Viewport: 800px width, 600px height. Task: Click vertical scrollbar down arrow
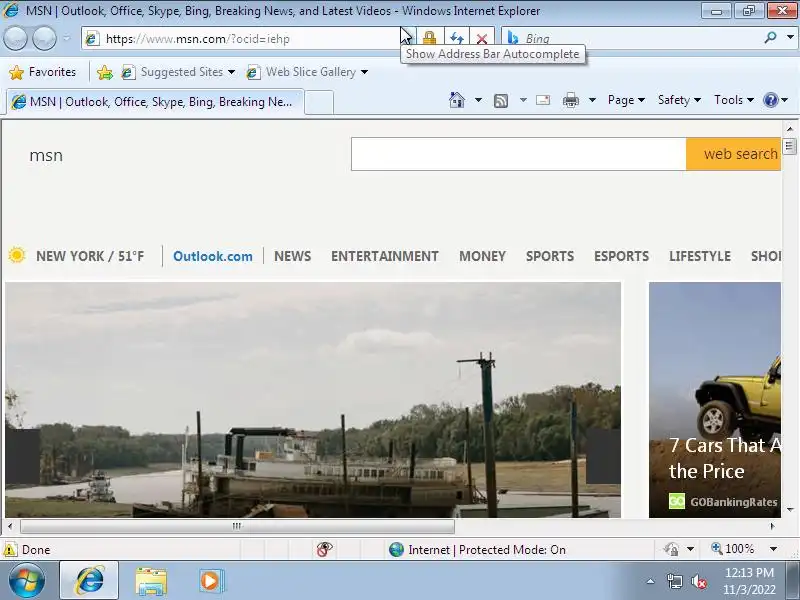790,510
